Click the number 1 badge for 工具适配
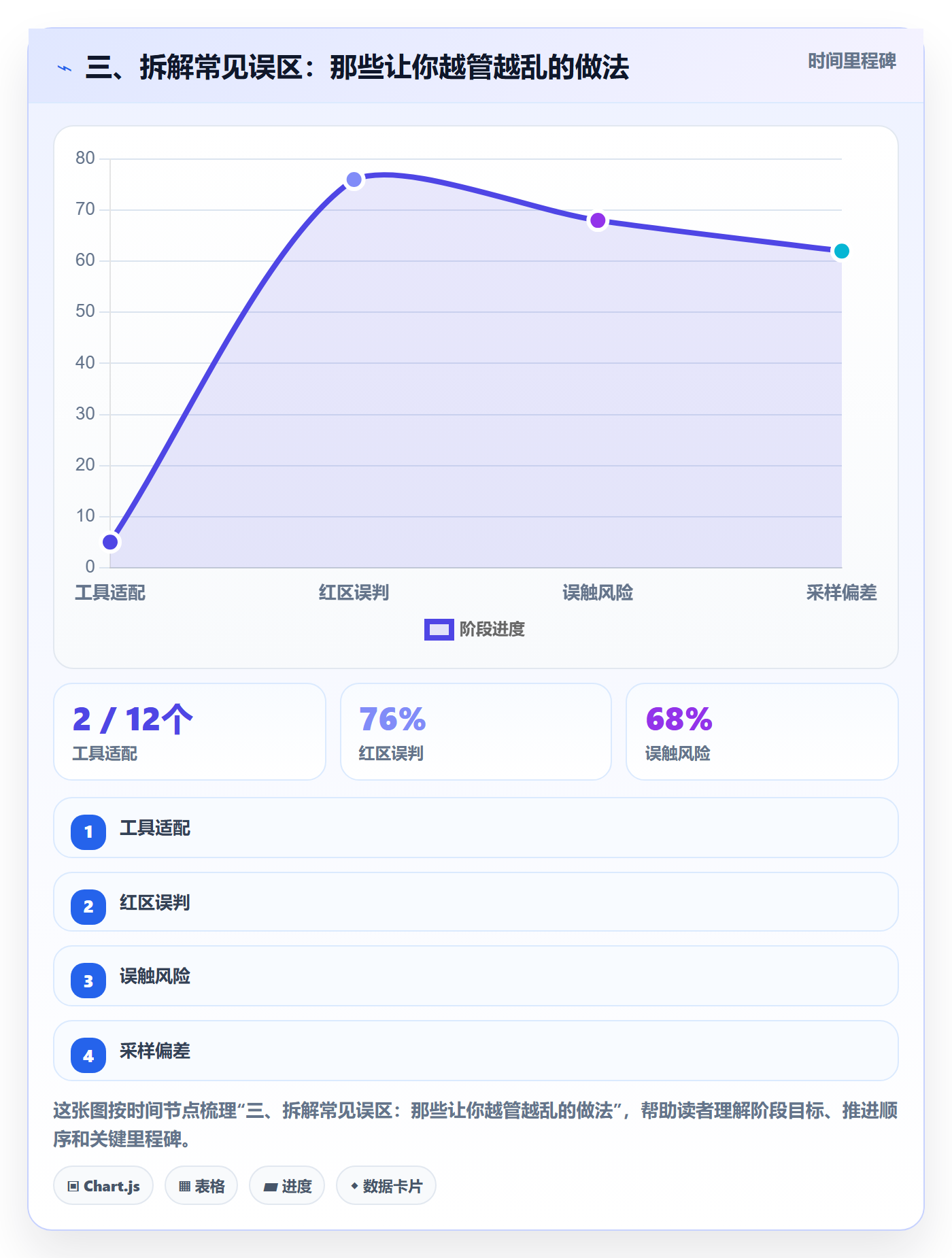 click(88, 832)
